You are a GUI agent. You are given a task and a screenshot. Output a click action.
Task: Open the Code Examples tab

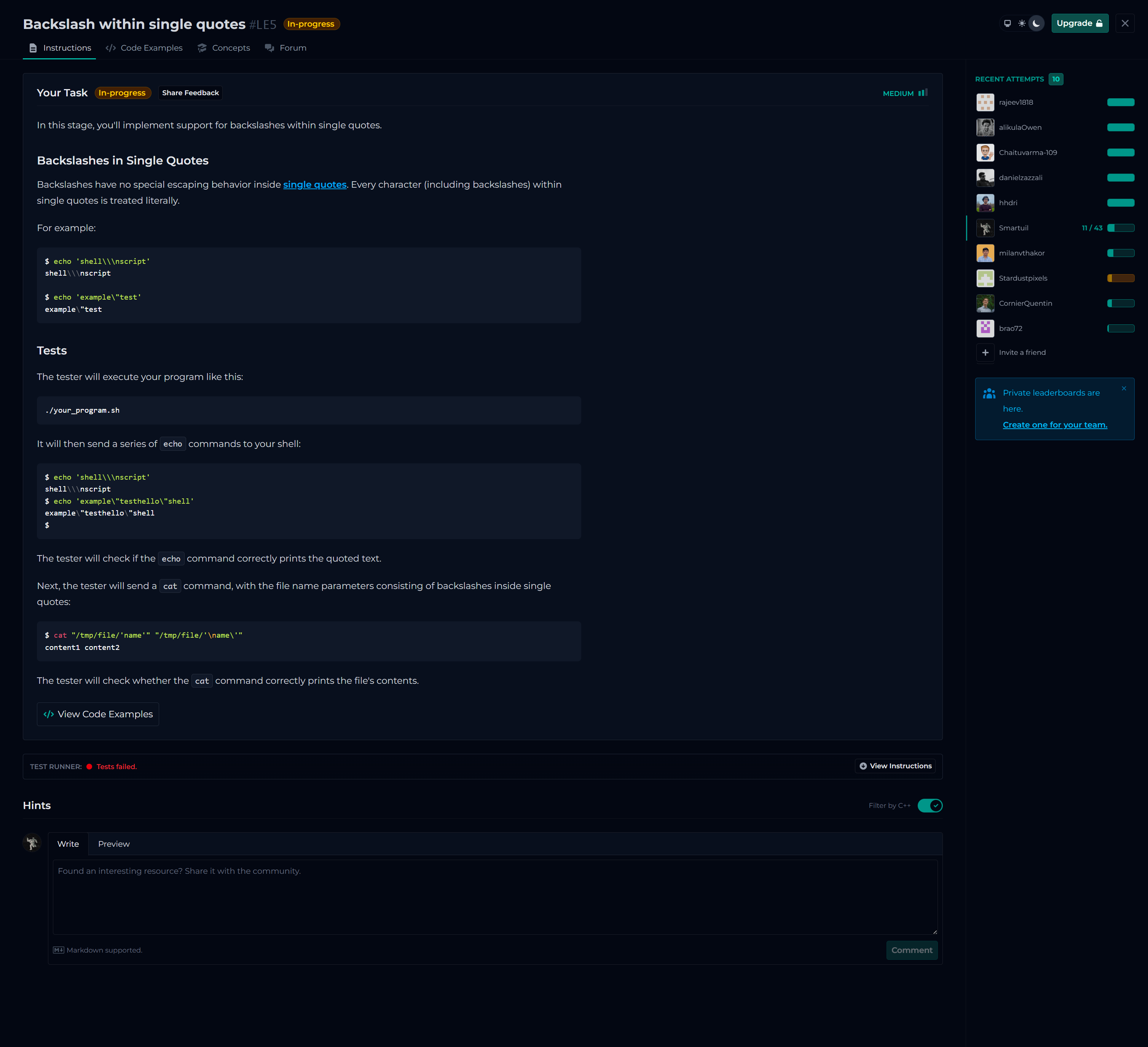click(x=144, y=48)
